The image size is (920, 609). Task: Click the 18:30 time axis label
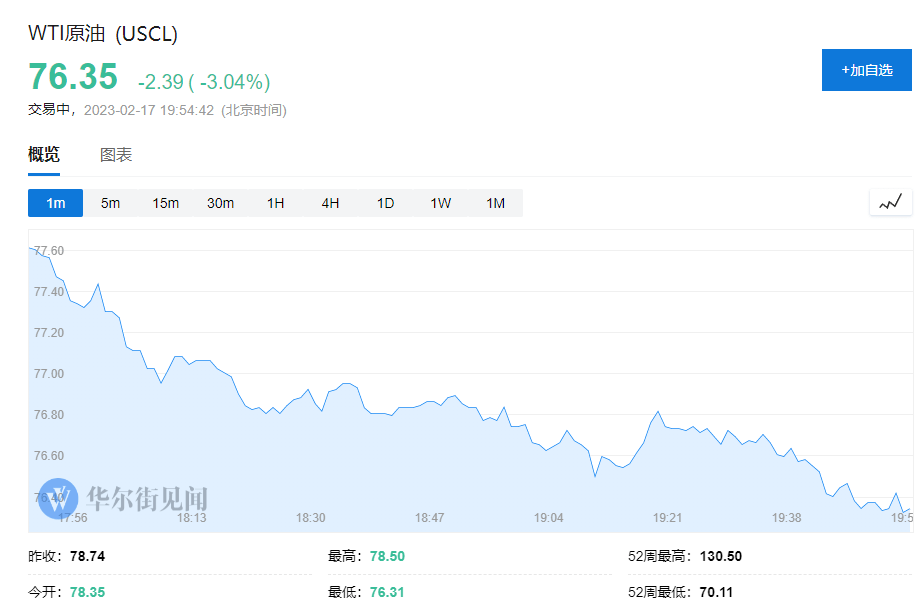[x=311, y=518]
